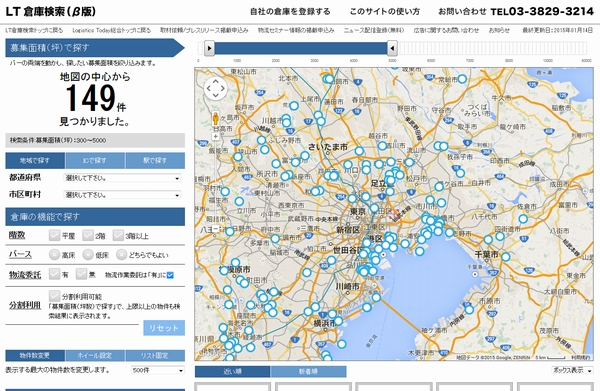The width and height of the screenshot is (600, 391).
Task: Open the 500件 maximum results dropdown
Action: point(158,370)
